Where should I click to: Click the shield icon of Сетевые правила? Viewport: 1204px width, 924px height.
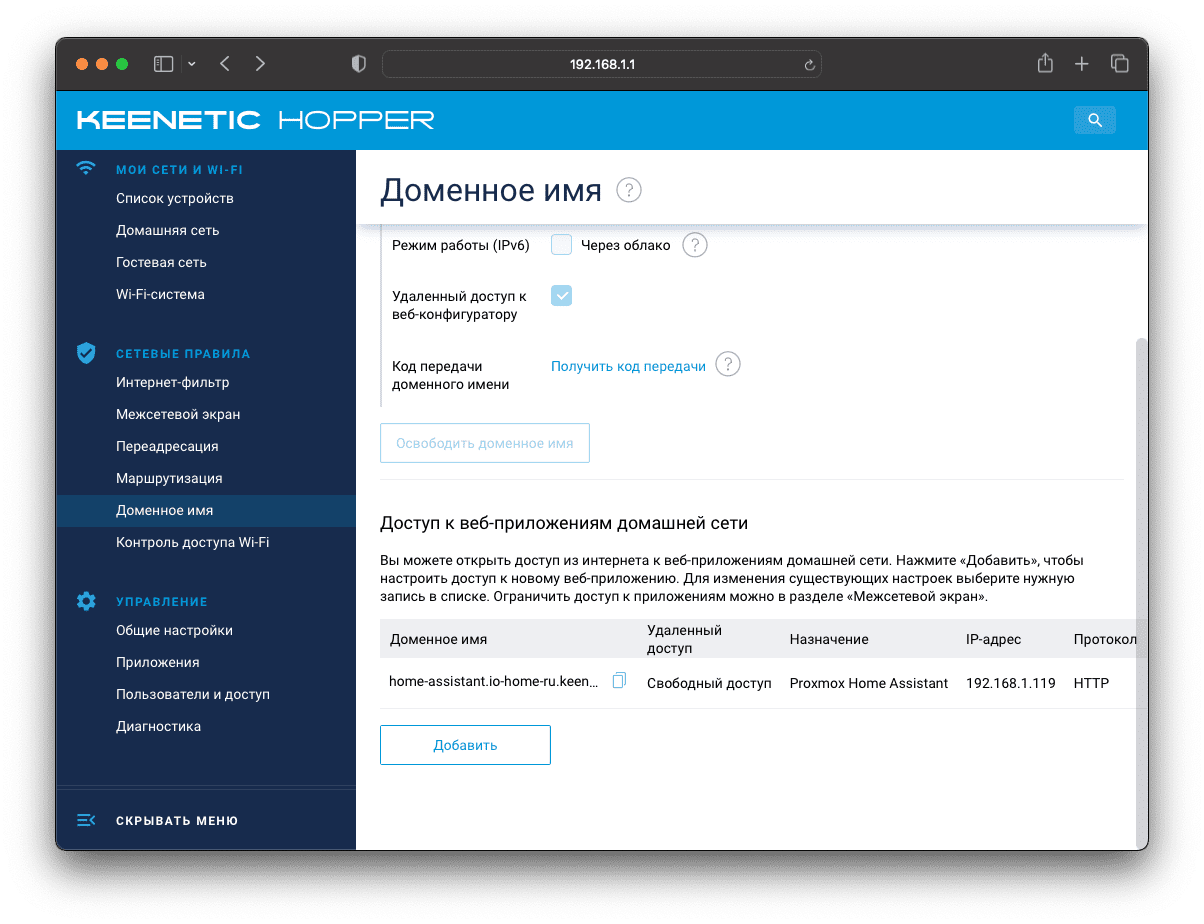click(x=86, y=353)
